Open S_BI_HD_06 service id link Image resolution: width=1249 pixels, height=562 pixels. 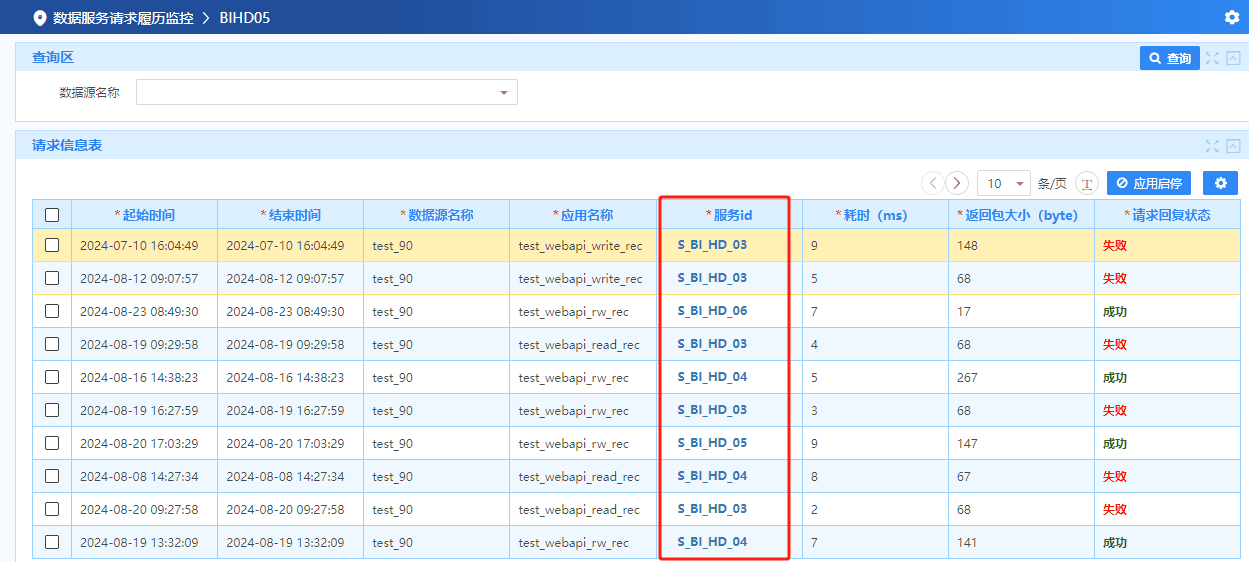coord(712,311)
